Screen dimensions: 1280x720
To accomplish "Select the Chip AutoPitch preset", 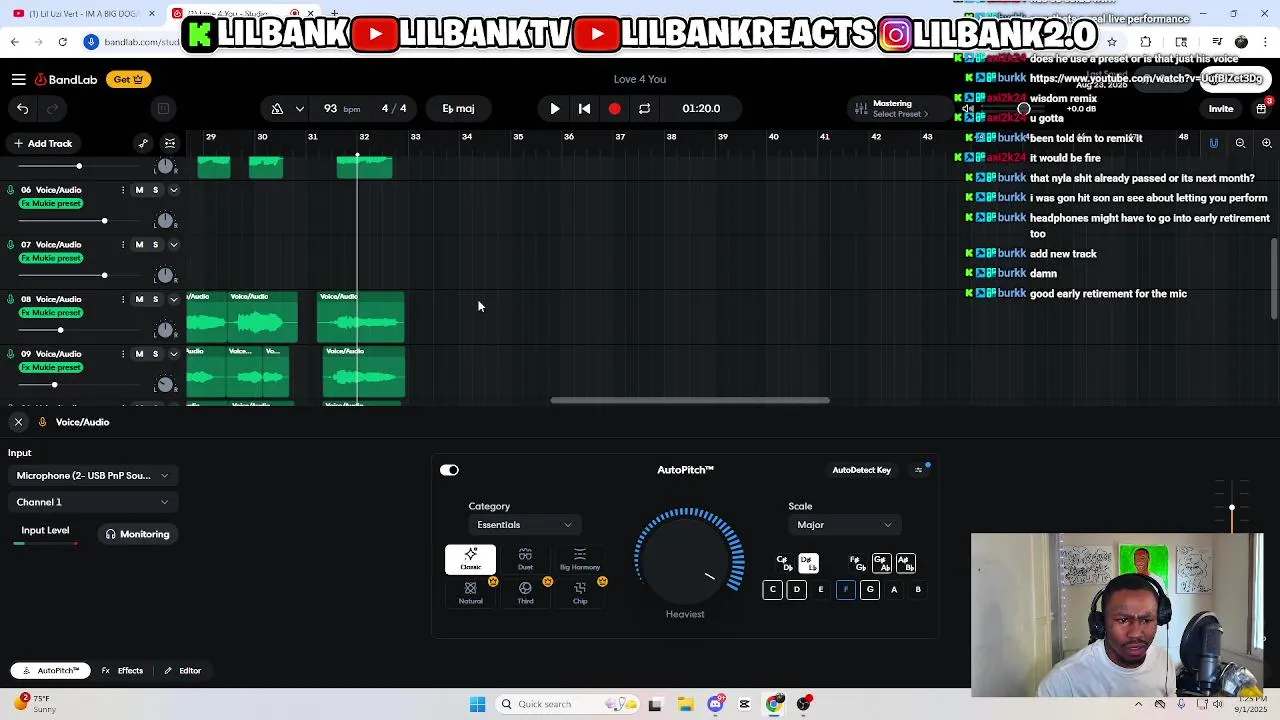I will tap(580, 593).
